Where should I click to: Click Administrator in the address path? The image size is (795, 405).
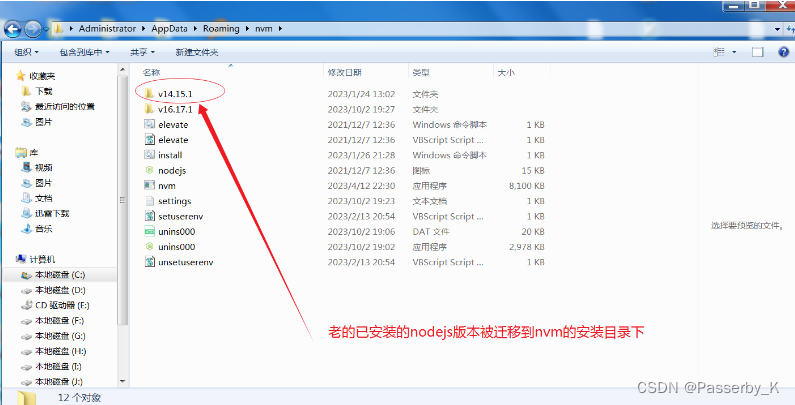click(107, 29)
